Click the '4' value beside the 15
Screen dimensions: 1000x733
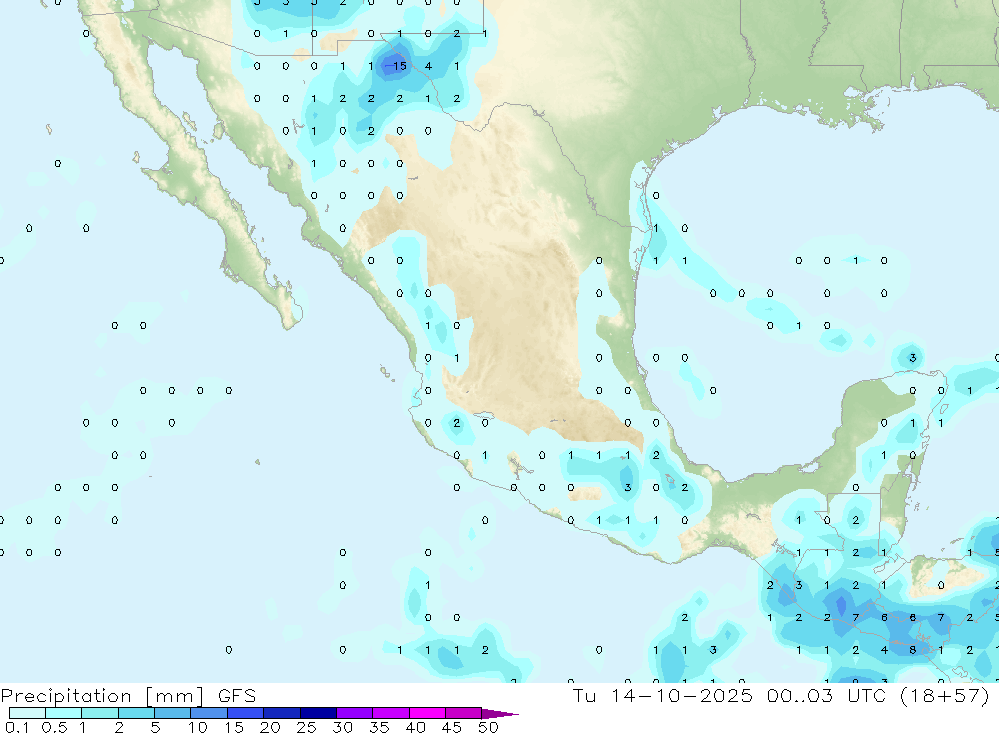point(428,66)
